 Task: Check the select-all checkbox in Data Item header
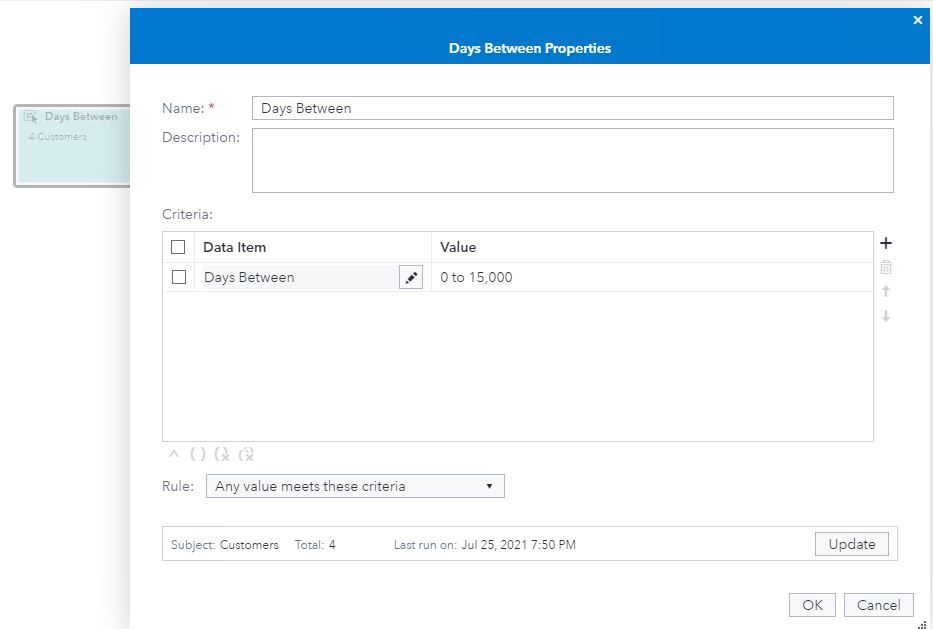(180, 247)
